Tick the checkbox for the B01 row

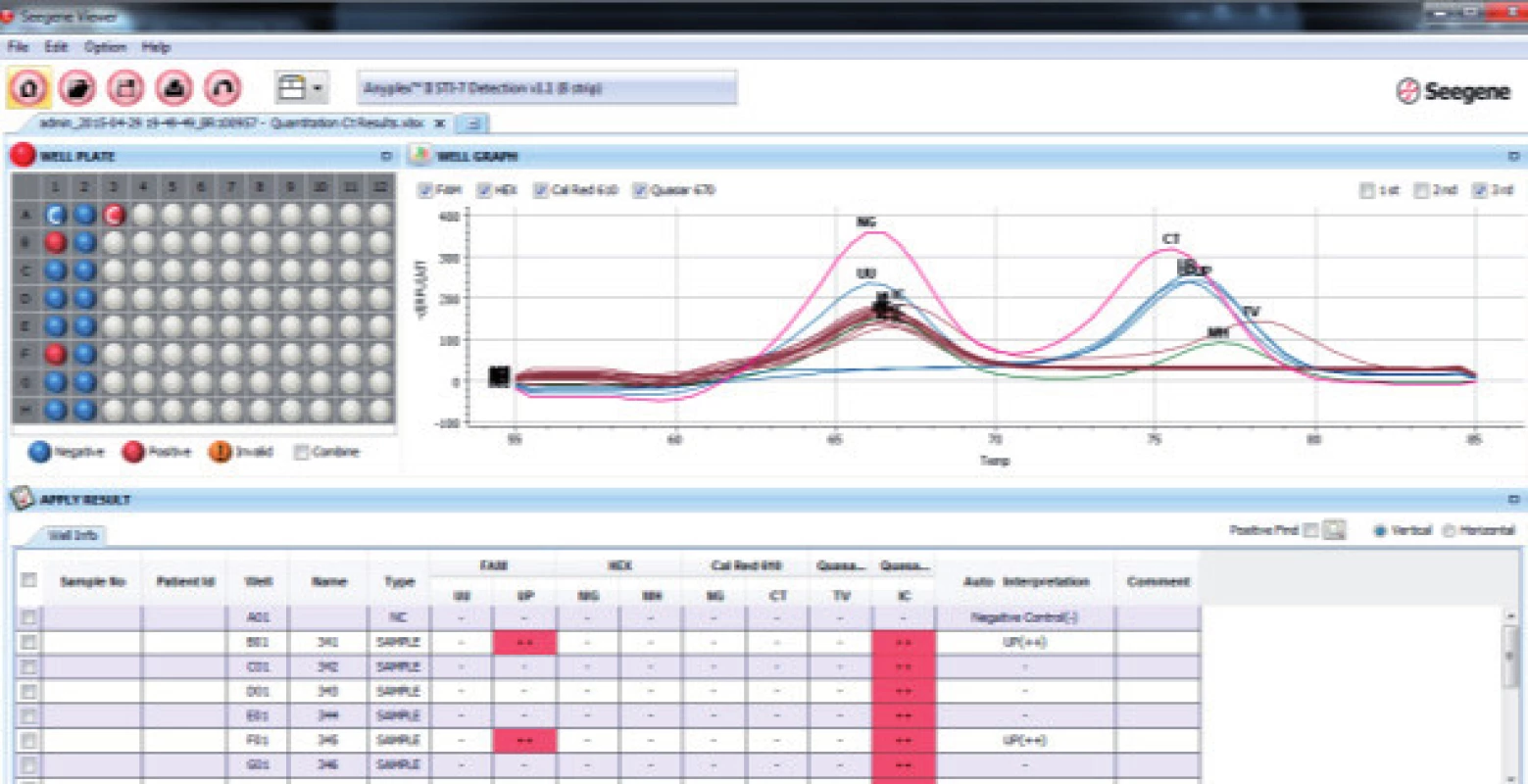click(29, 642)
